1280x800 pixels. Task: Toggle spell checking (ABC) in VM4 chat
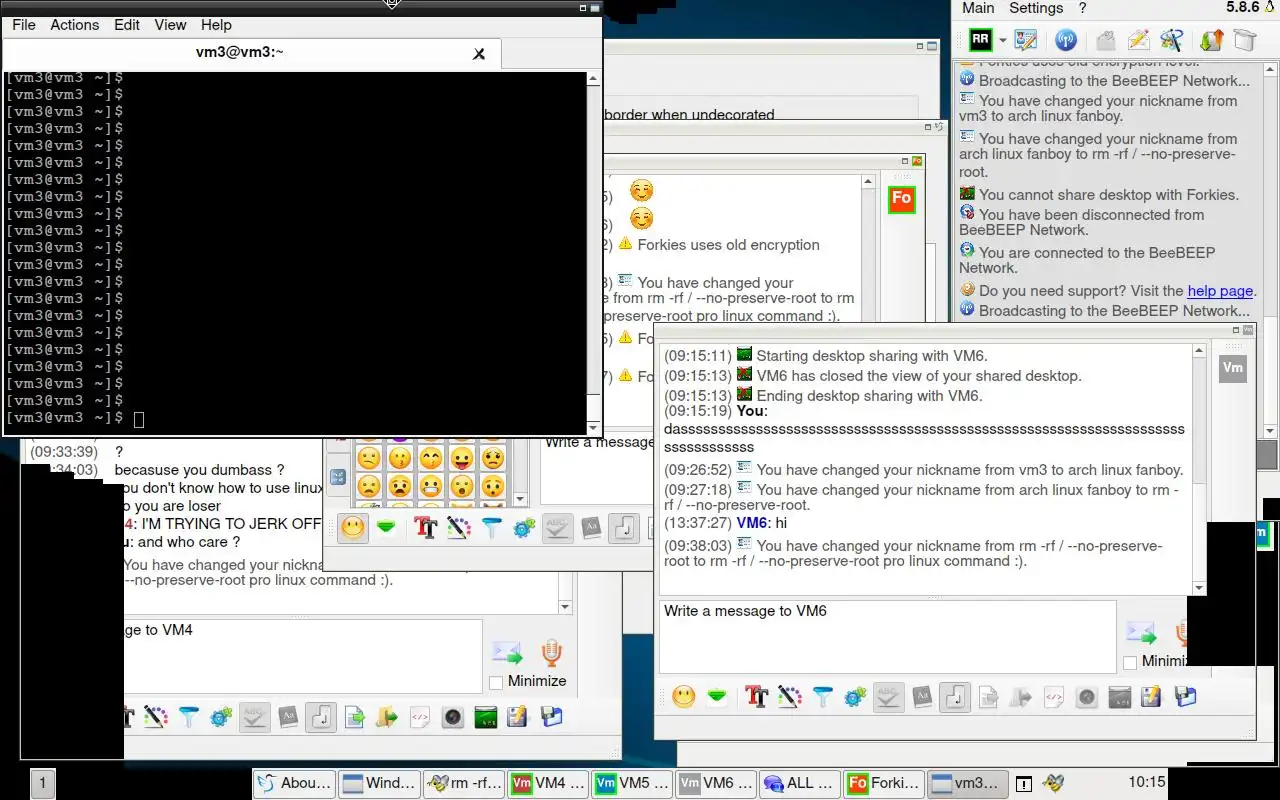coord(255,717)
